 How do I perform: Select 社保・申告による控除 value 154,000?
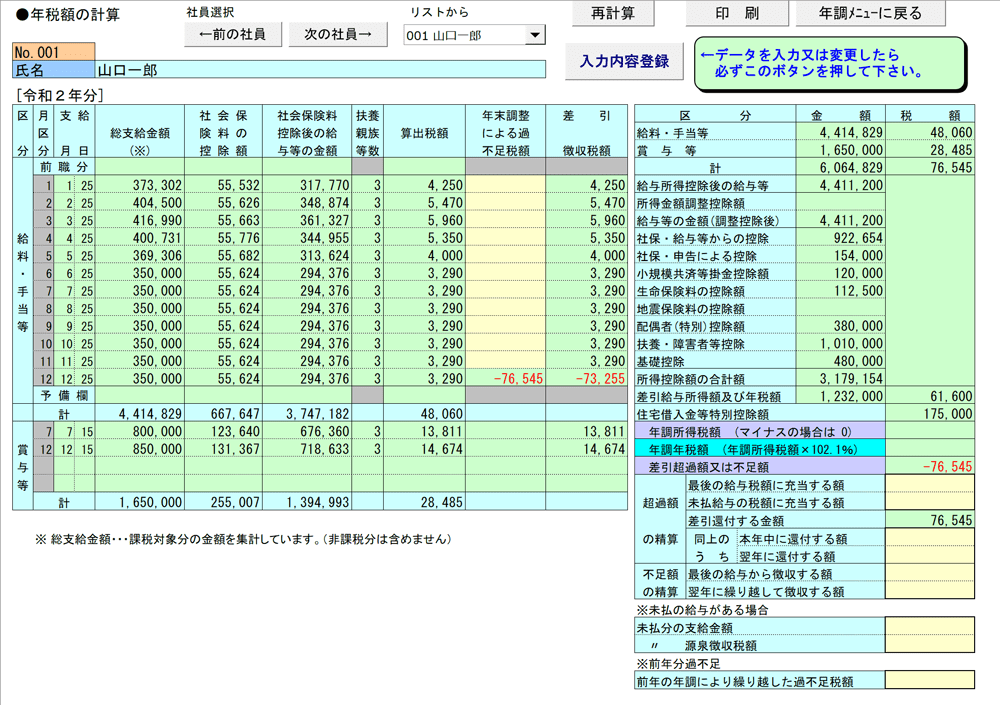click(841, 255)
